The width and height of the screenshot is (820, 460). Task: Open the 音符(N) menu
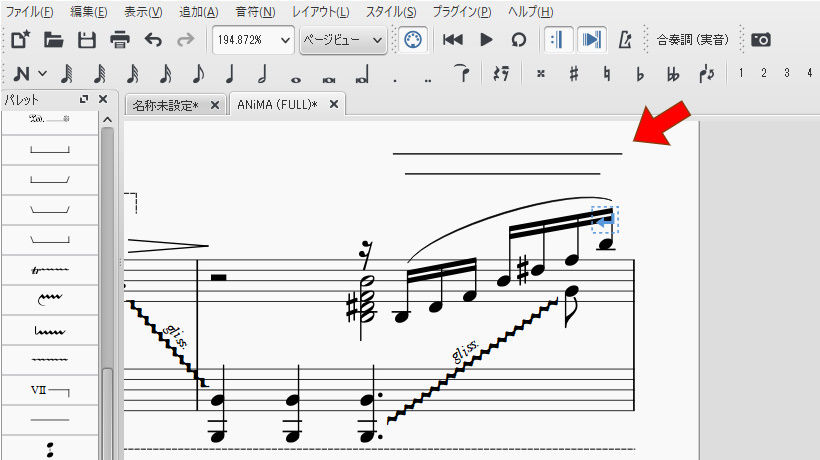[255, 12]
